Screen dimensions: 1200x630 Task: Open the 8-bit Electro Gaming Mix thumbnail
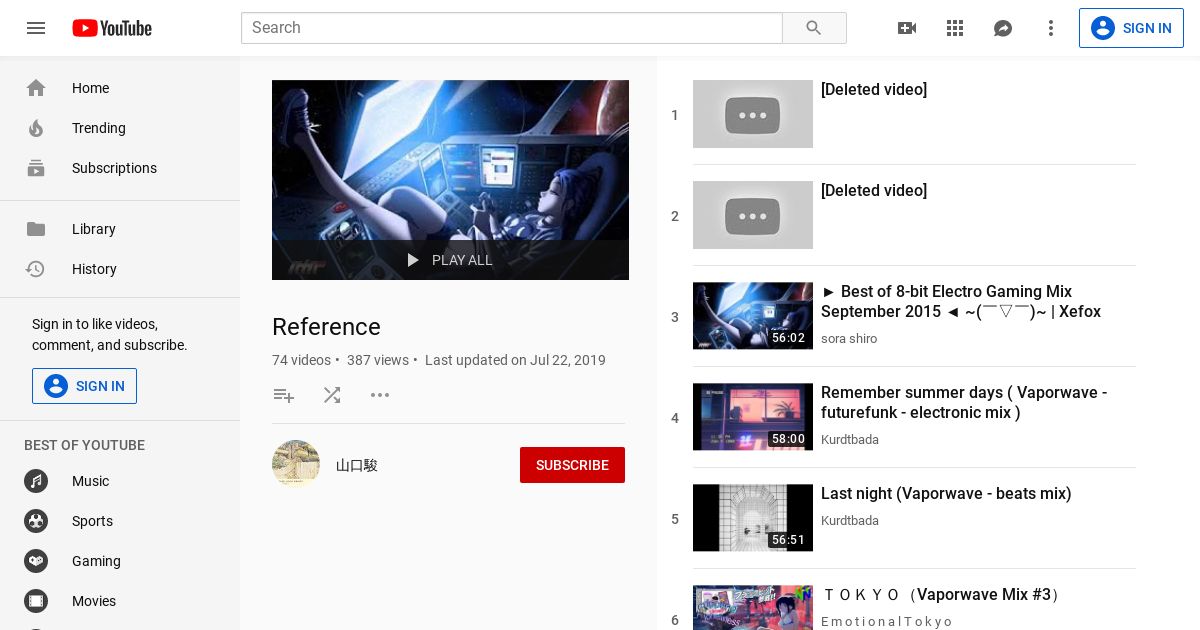753,316
